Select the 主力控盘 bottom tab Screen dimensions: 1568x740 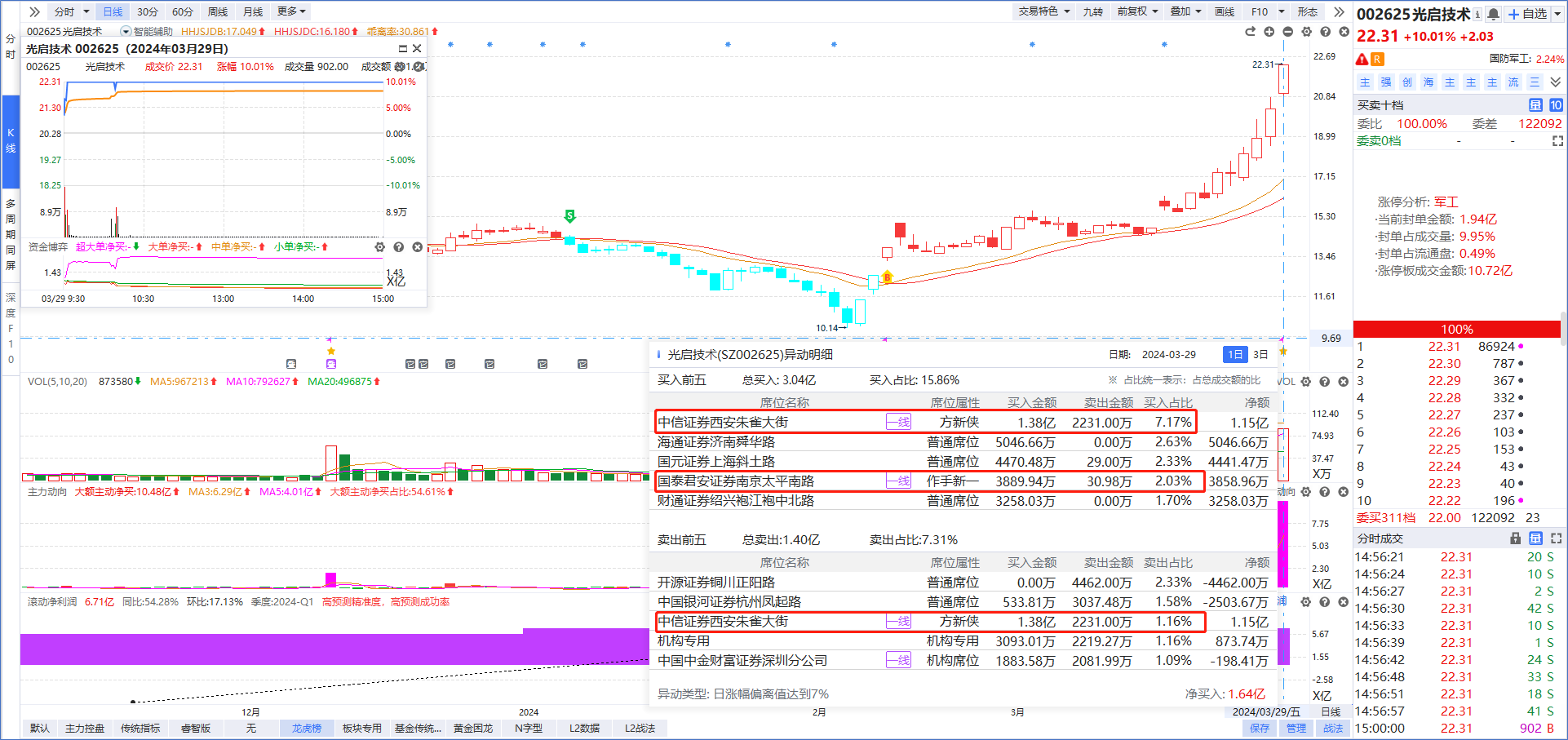85,728
